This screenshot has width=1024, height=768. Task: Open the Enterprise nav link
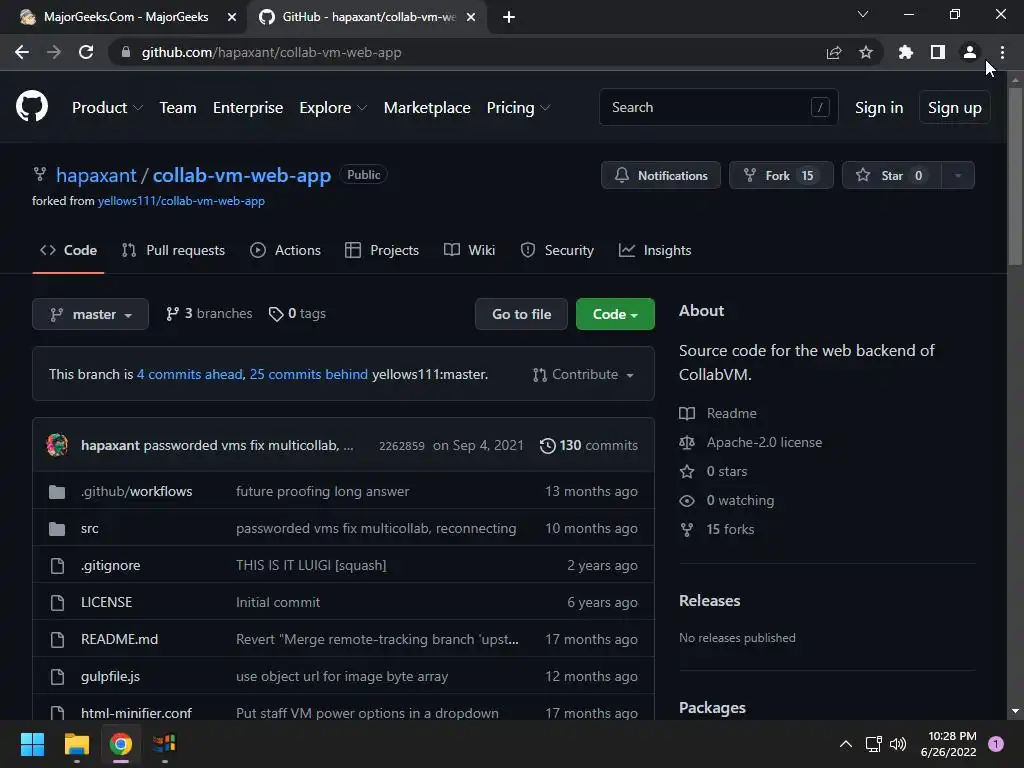pyautogui.click(x=248, y=108)
